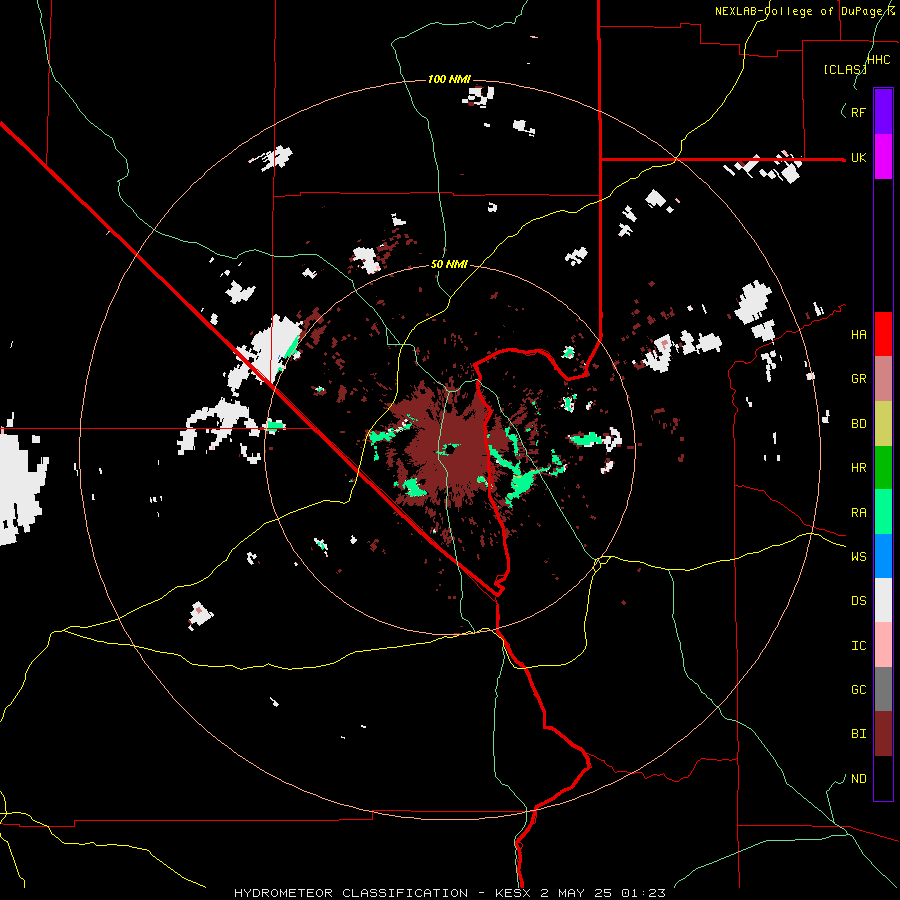
Task: Click the IC pink legend swatch
Action: click(883, 645)
